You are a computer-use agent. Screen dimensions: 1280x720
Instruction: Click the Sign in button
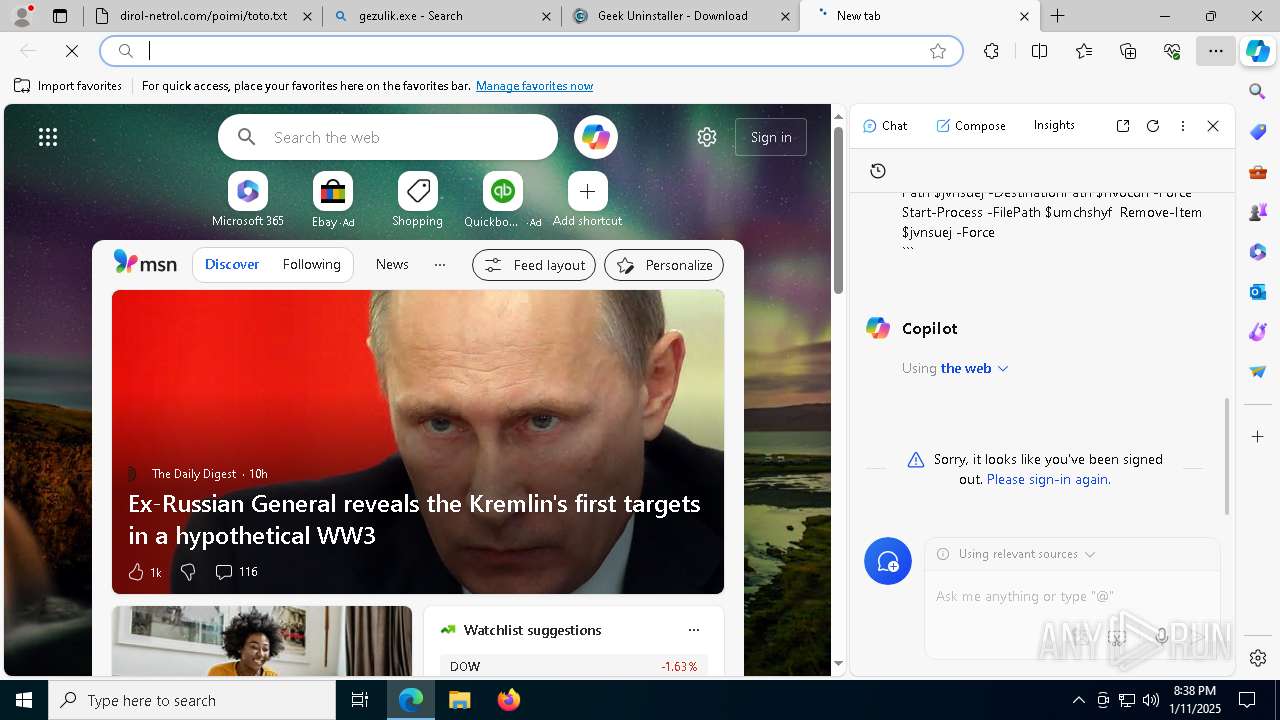pos(771,137)
